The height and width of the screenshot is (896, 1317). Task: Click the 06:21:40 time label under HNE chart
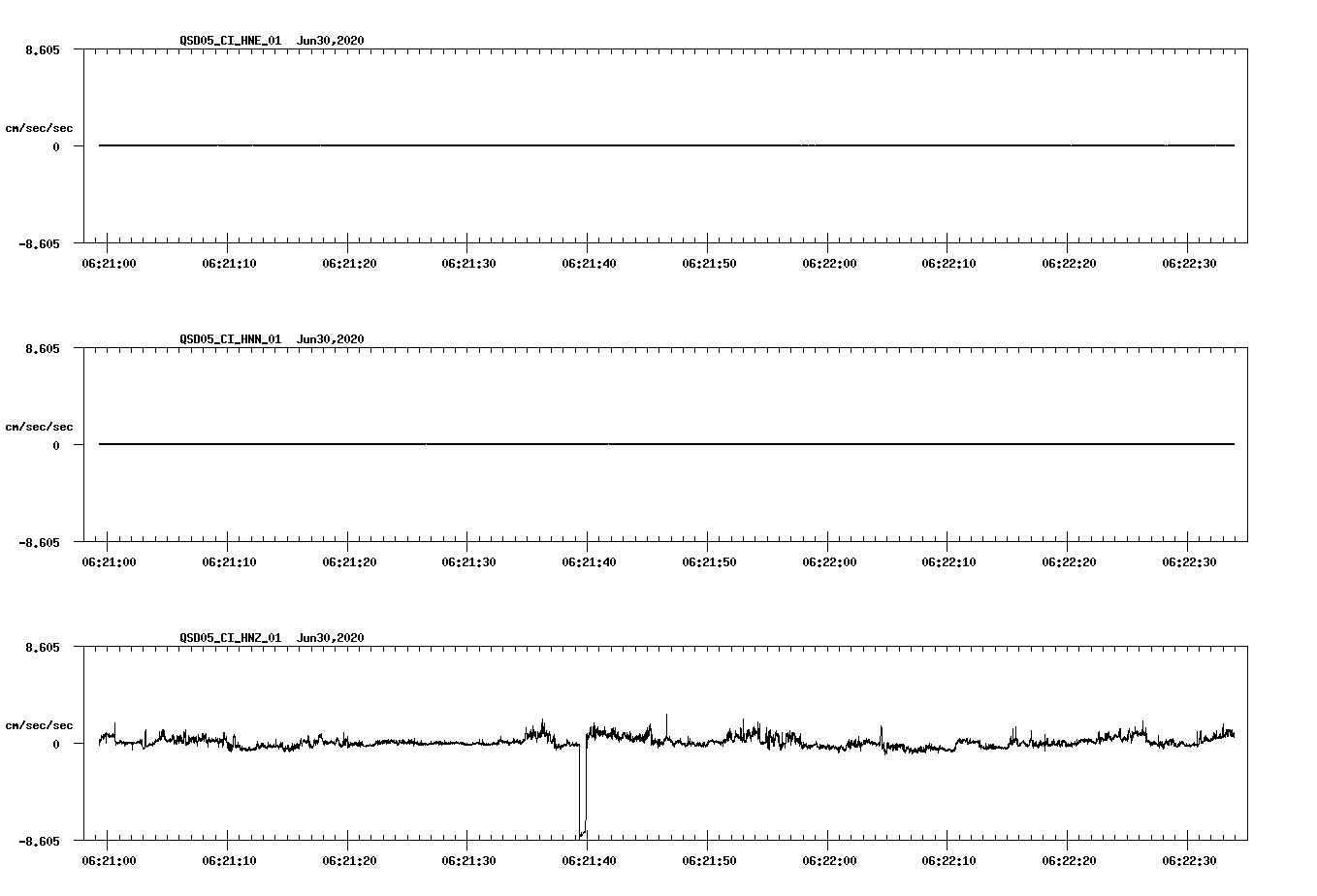tap(589, 264)
